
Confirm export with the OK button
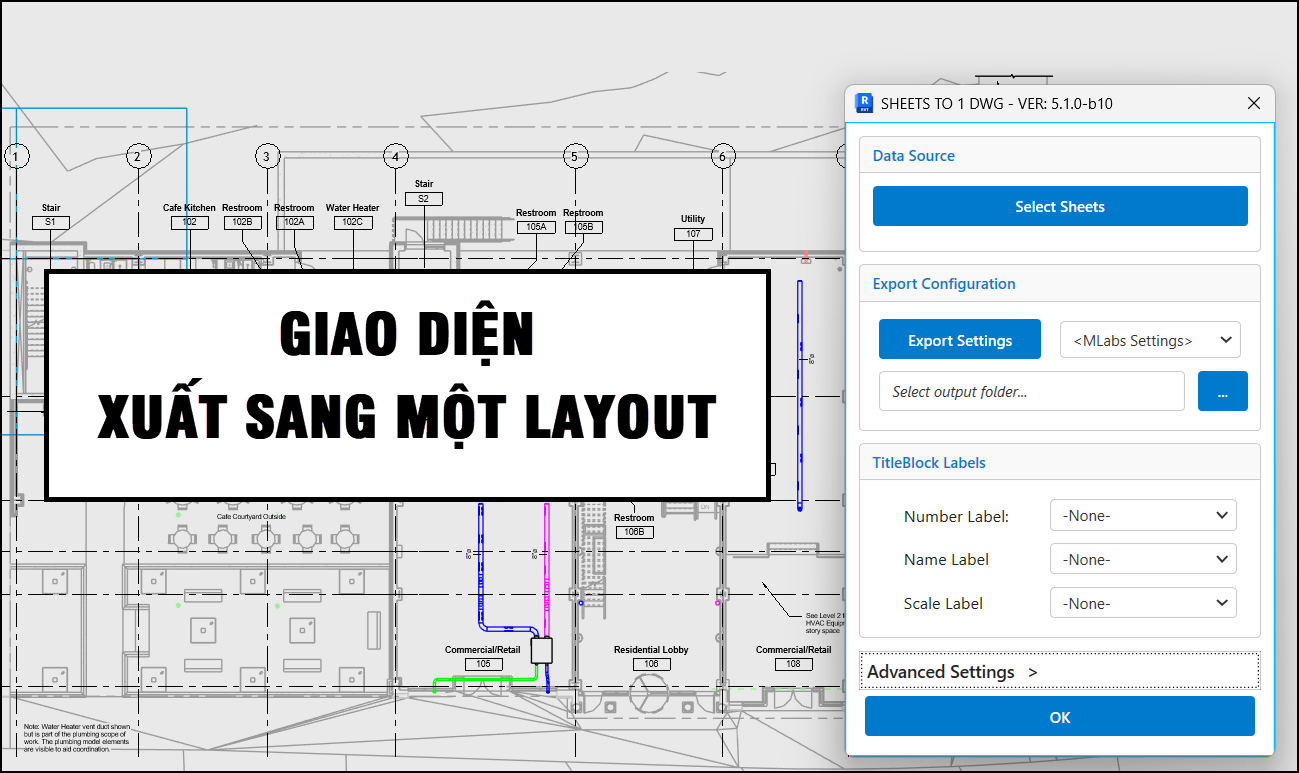point(1059,717)
